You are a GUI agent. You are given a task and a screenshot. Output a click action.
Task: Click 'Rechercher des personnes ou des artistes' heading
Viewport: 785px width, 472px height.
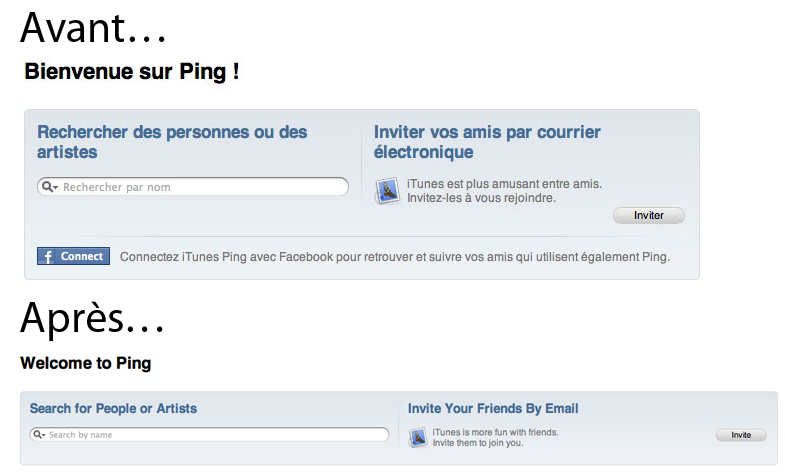click(172, 142)
